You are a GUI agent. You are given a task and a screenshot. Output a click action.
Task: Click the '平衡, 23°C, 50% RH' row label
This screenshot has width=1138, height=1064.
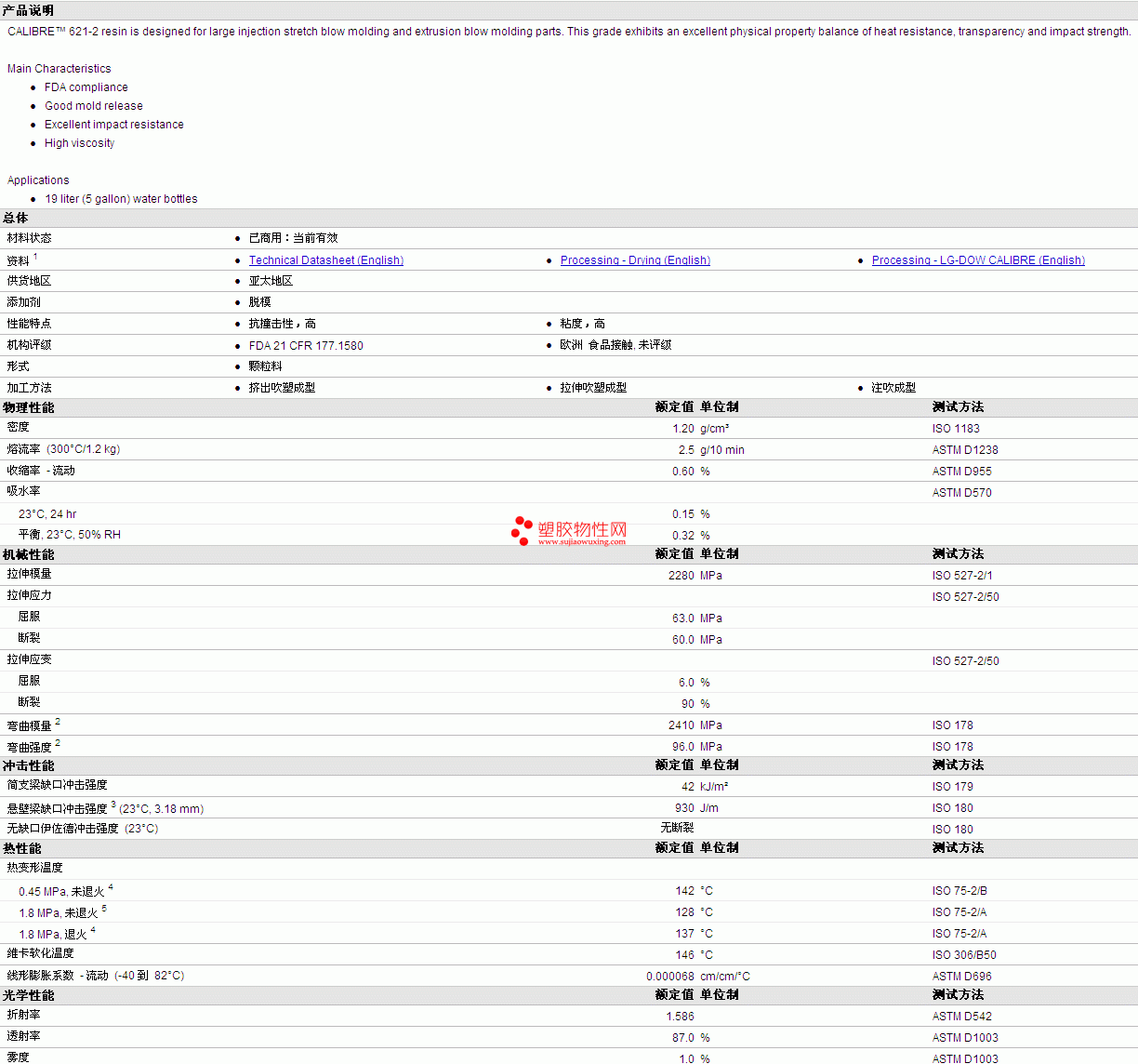[70, 535]
